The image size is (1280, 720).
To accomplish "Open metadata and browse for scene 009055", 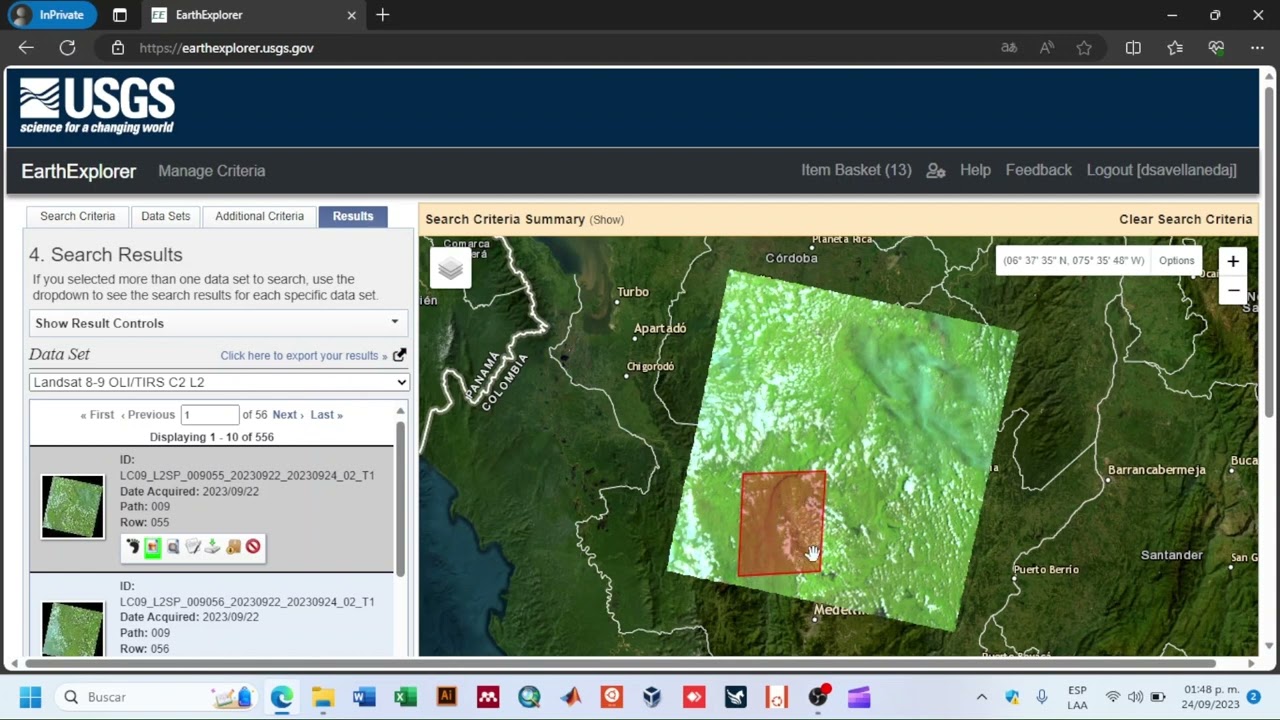I will click(x=193, y=547).
